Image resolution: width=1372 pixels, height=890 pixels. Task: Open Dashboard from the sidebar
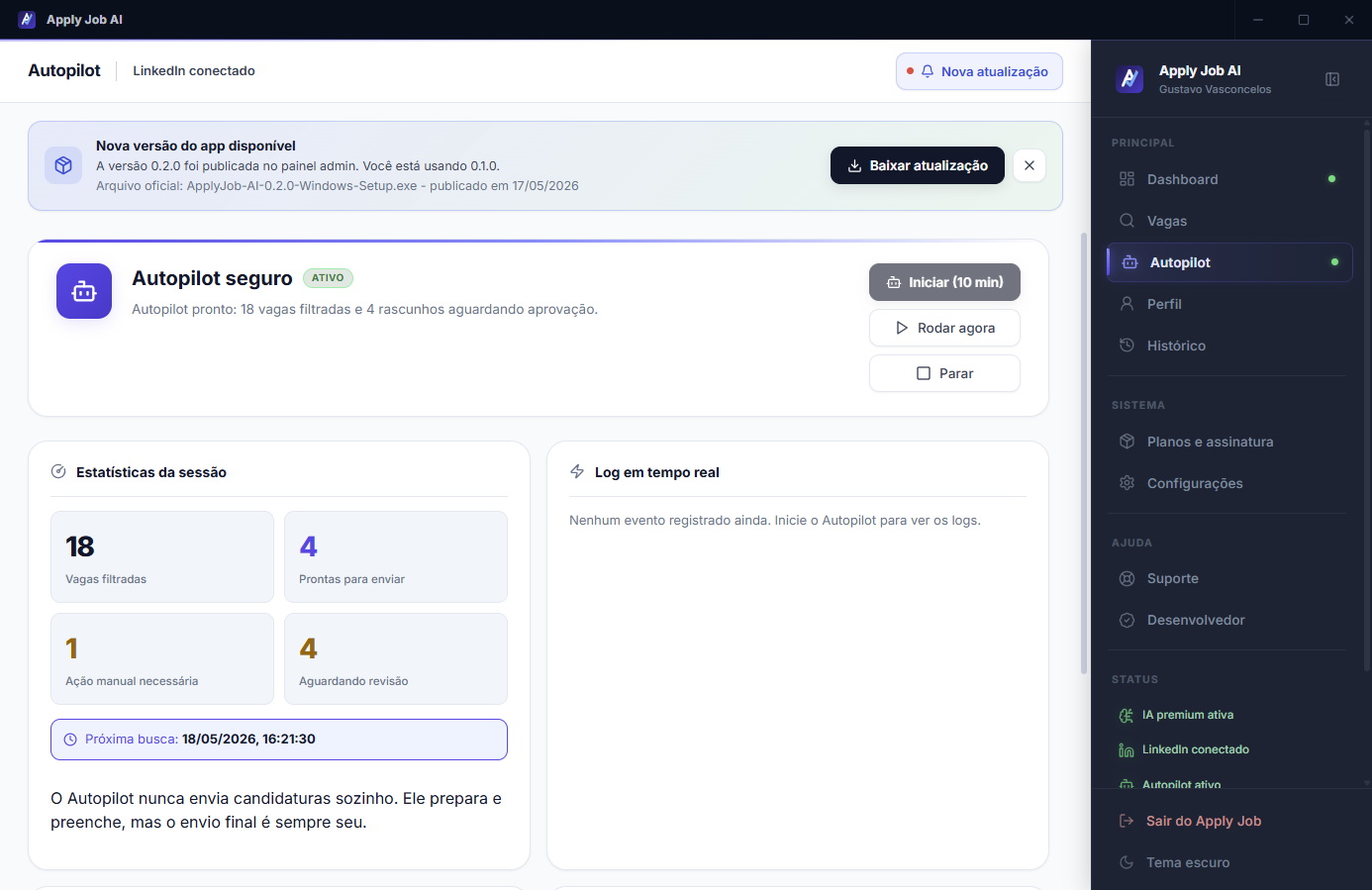tap(1229, 179)
